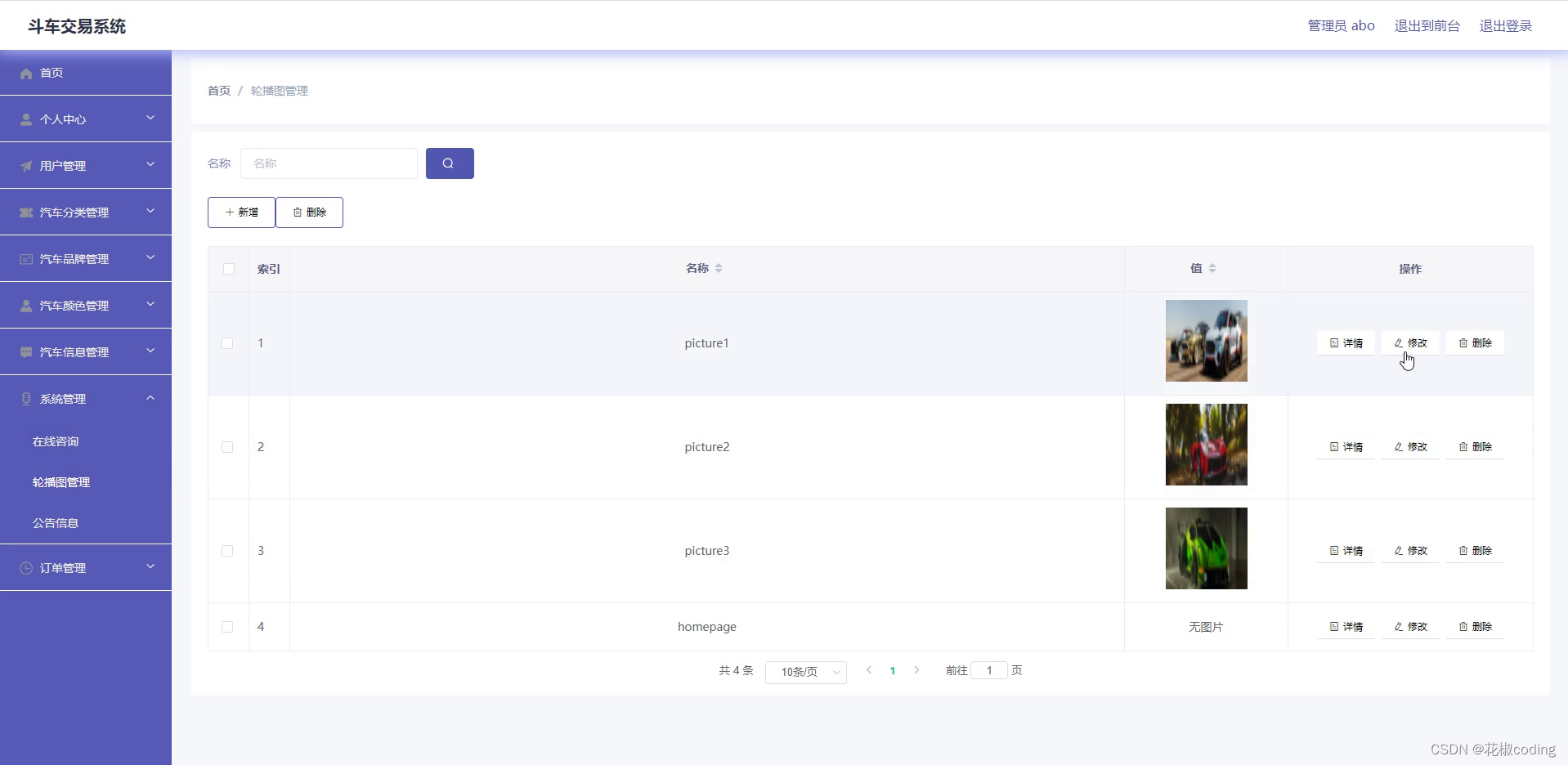Open 详情 for picture3
Viewport: 1568px width, 765px height.
pyautogui.click(x=1346, y=551)
